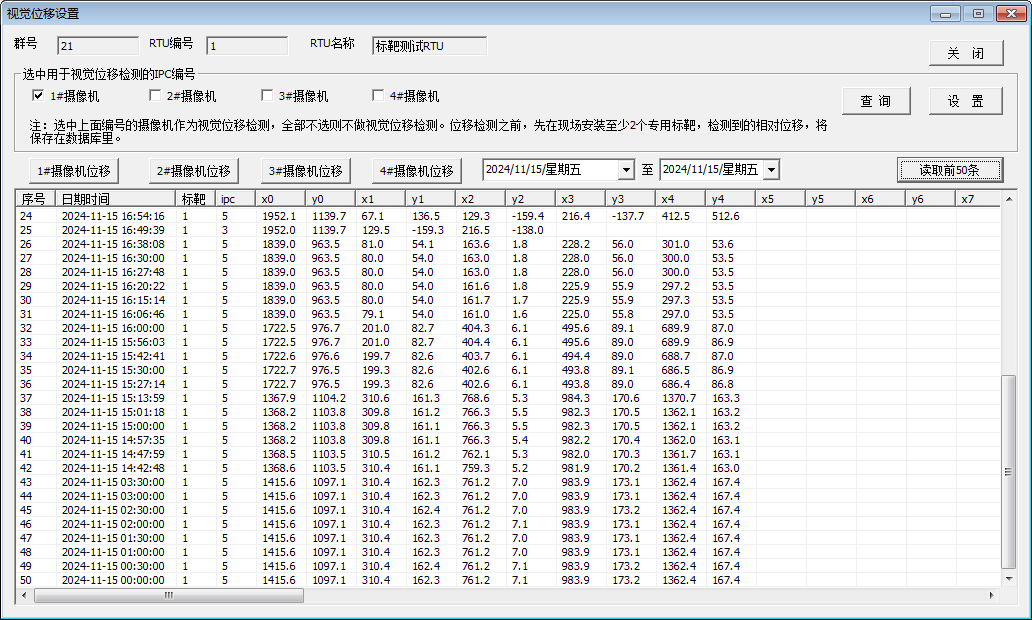Click the 日期时间 column header
The width and height of the screenshot is (1032, 620).
(x=114, y=199)
